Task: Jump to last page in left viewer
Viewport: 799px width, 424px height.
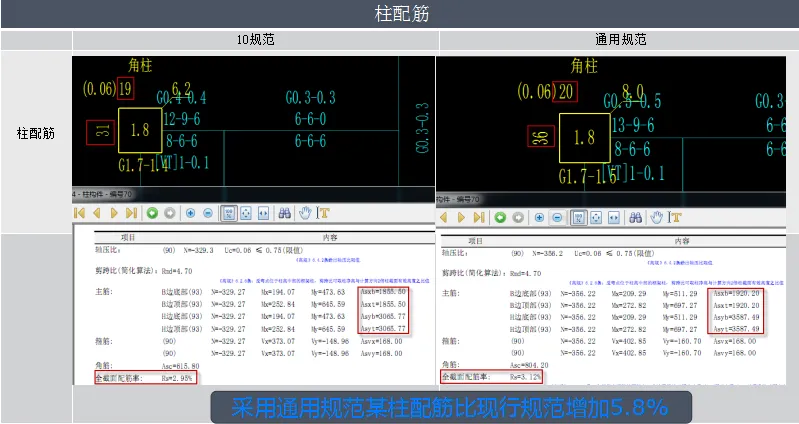Action: (x=131, y=213)
